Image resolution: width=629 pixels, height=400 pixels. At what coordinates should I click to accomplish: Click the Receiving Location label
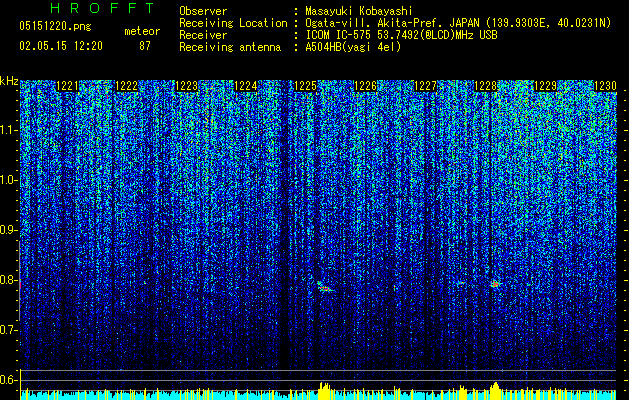pyautogui.click(x=233, y=23)
